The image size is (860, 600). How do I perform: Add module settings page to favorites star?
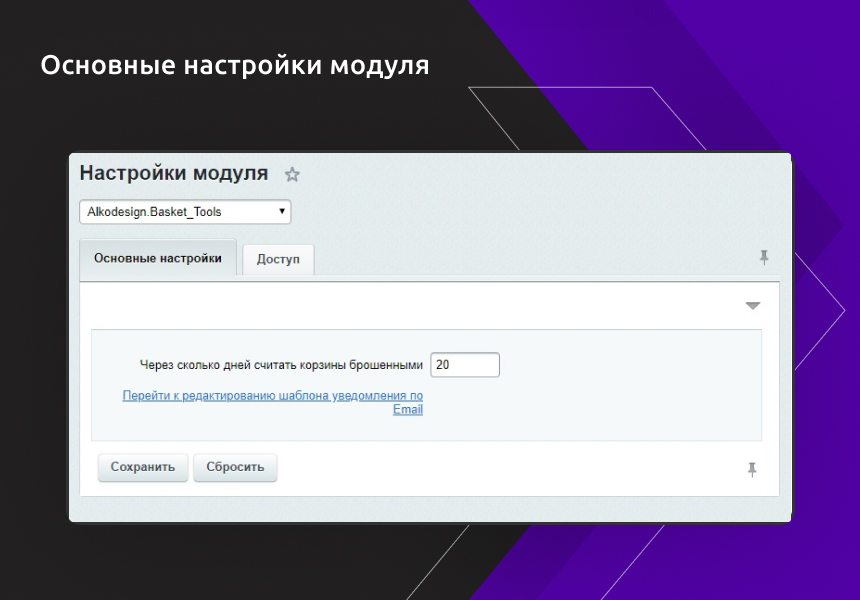[292, 174]
